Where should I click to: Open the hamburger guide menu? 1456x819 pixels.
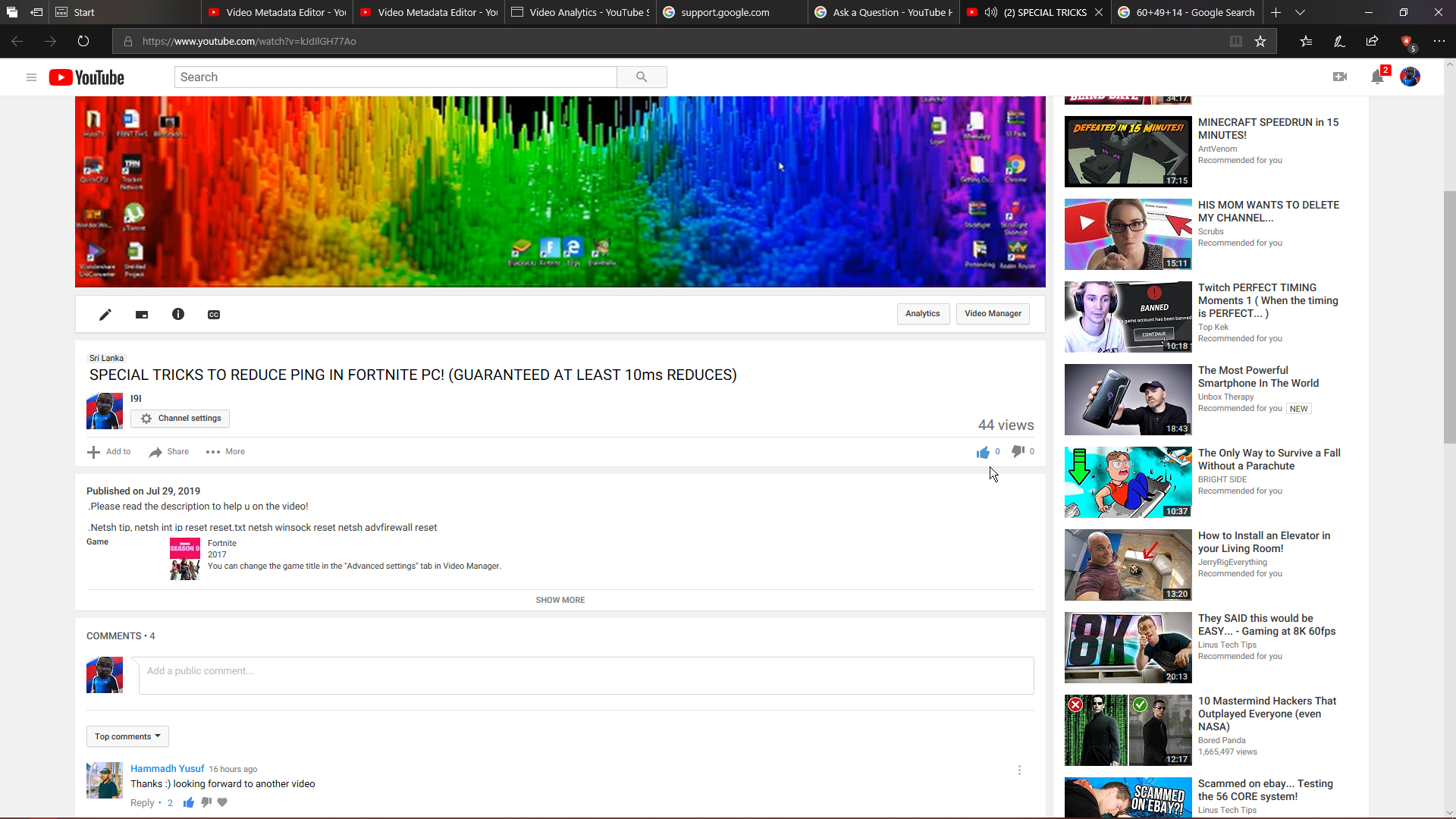click(x=31, y=77)
